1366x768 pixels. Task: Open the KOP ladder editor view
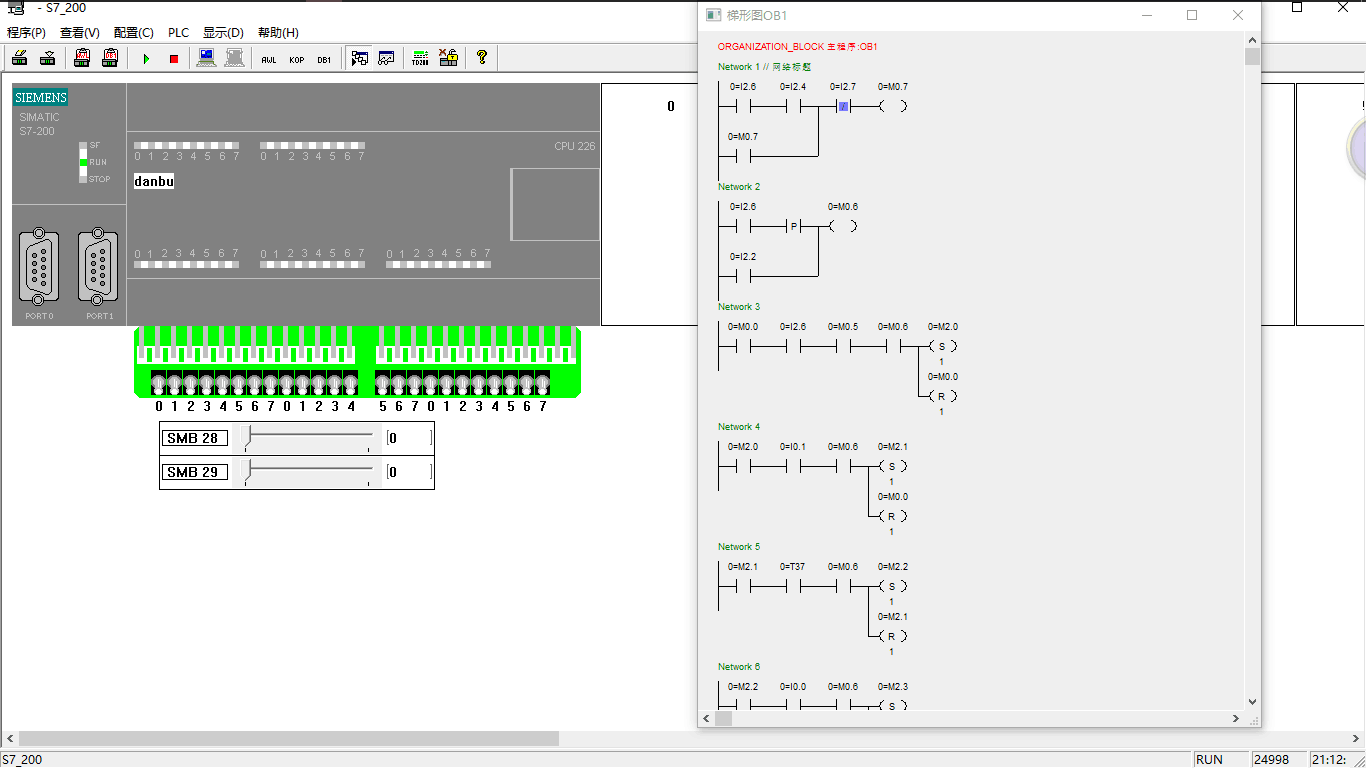[296, 58]
